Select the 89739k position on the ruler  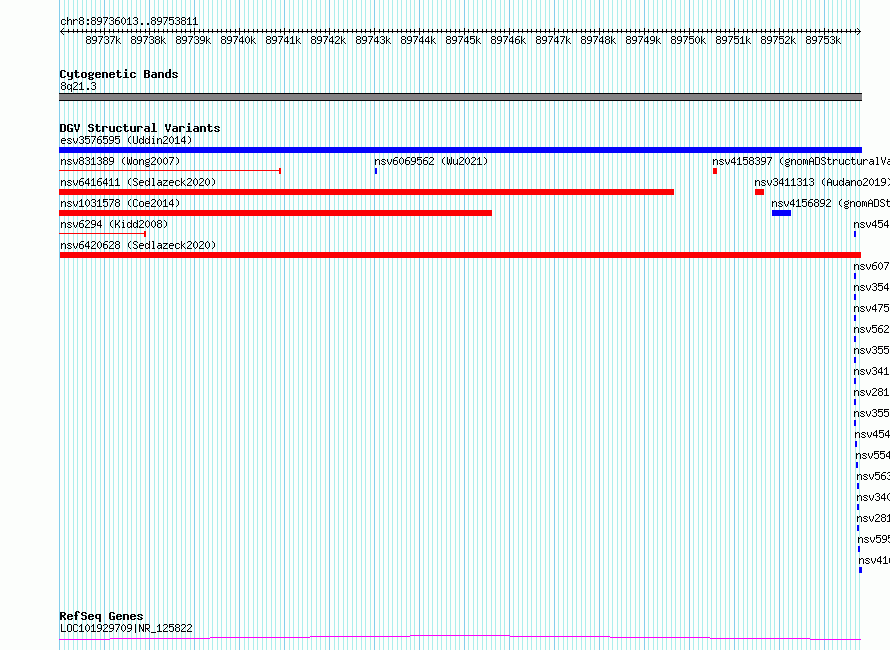pyautogui.click(x=193, y=40)
